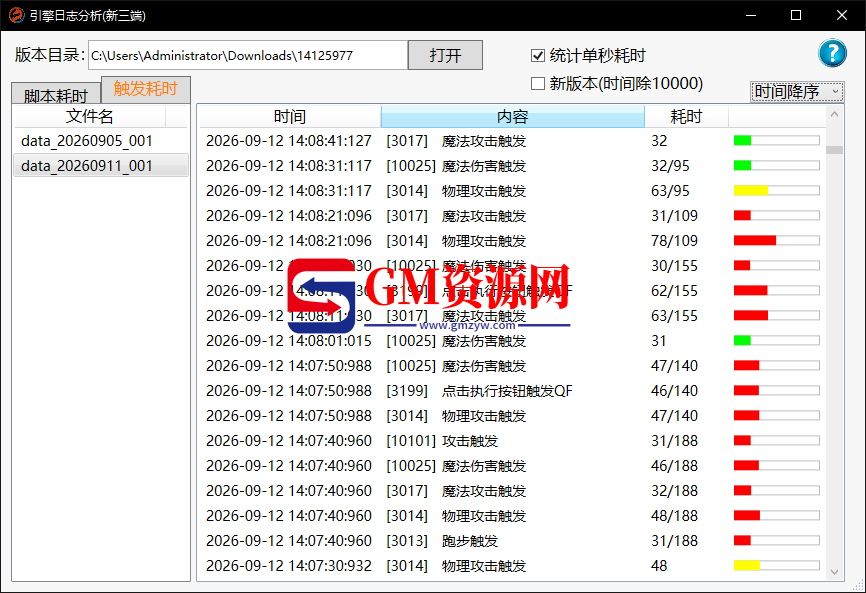This screenshot has width=866, height=593.
Task: Select the 63/155 duration cell
Action: pyautogui.click(x=674, y=316)
